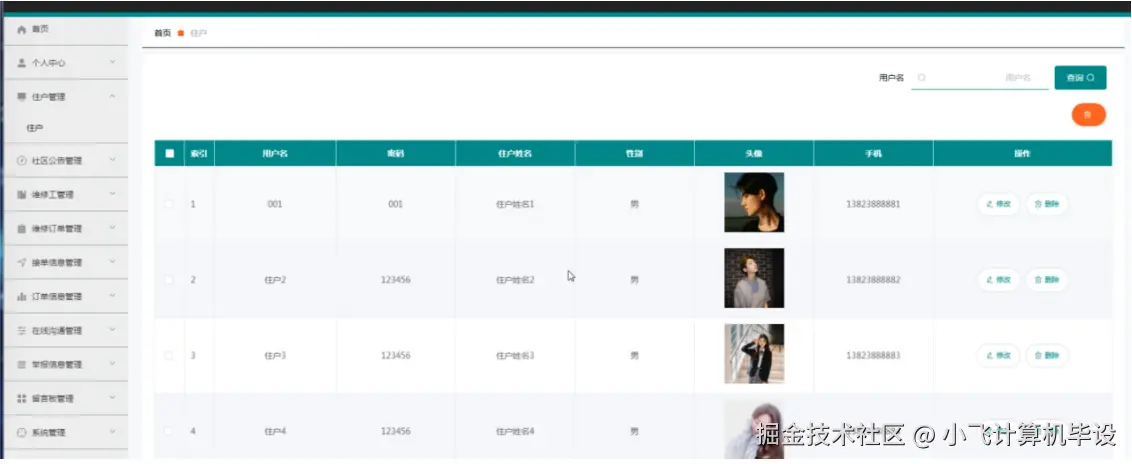
Task: Click the 住户姓名4 cell
Action: click(x=515, y=432)
